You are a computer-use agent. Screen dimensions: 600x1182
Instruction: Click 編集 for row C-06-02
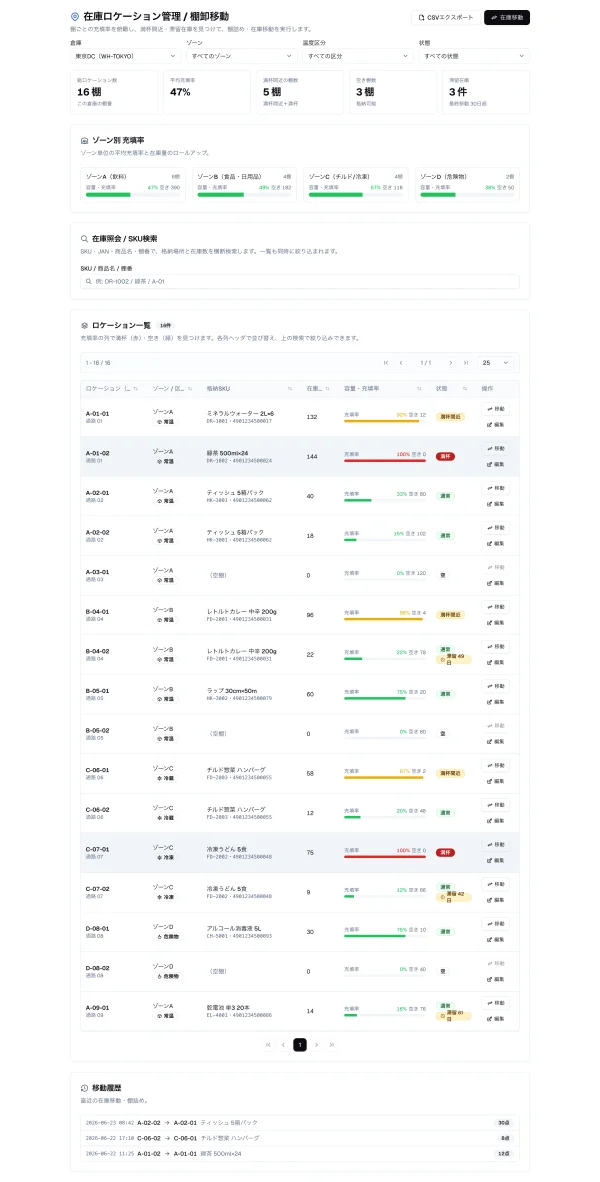point(496,820)
